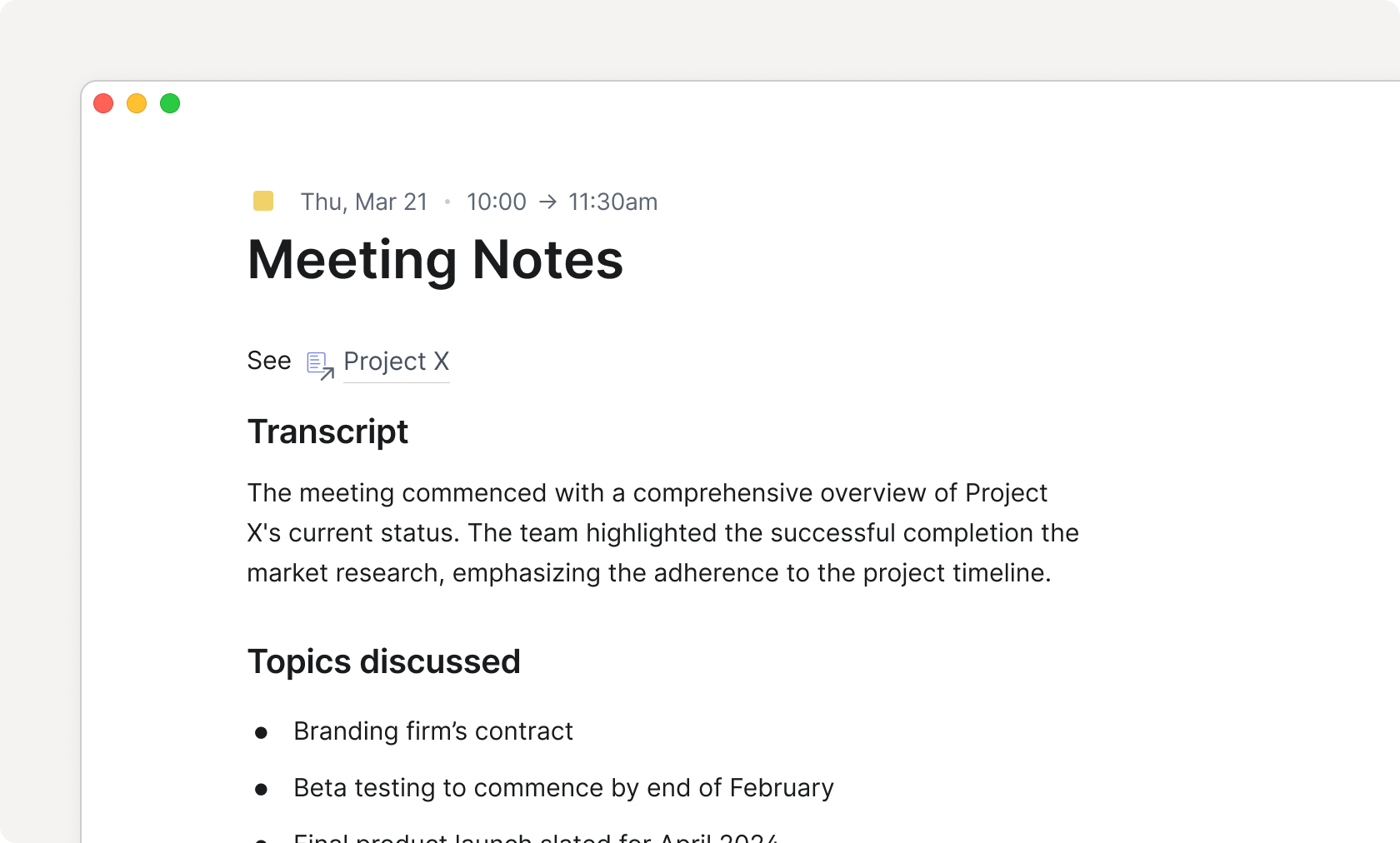Open the 11:30am end time selector
Image resolution: width=1400 pixels, height=843 pixels.
pos(612,202)
